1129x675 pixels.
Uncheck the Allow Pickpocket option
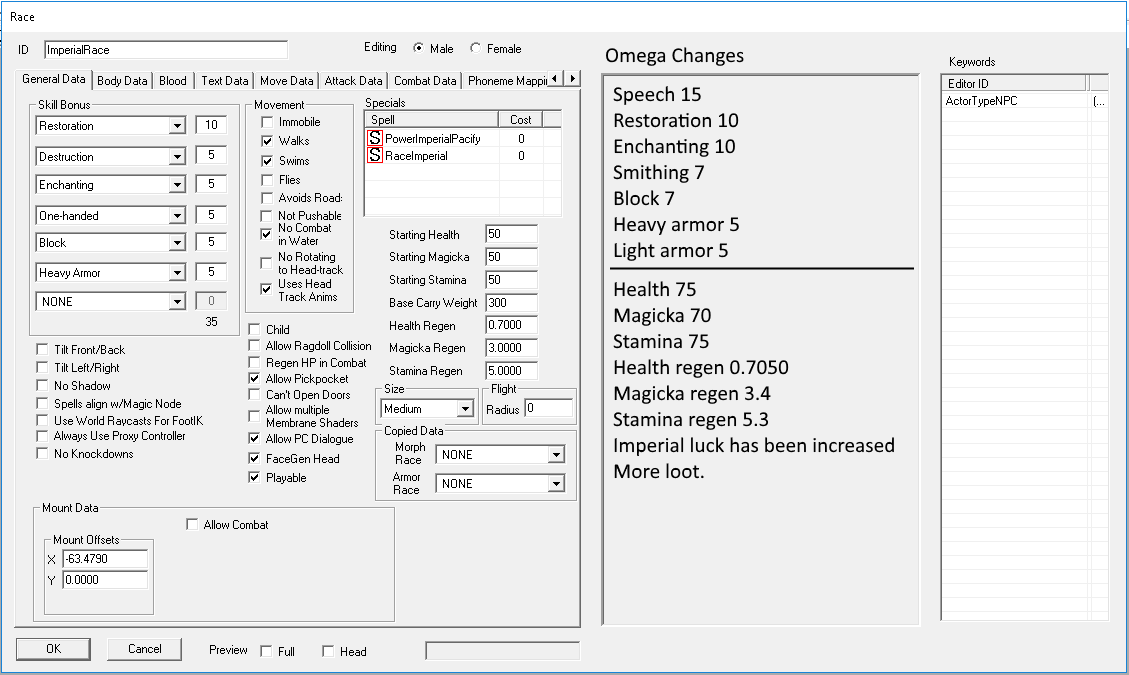[255, 379]
